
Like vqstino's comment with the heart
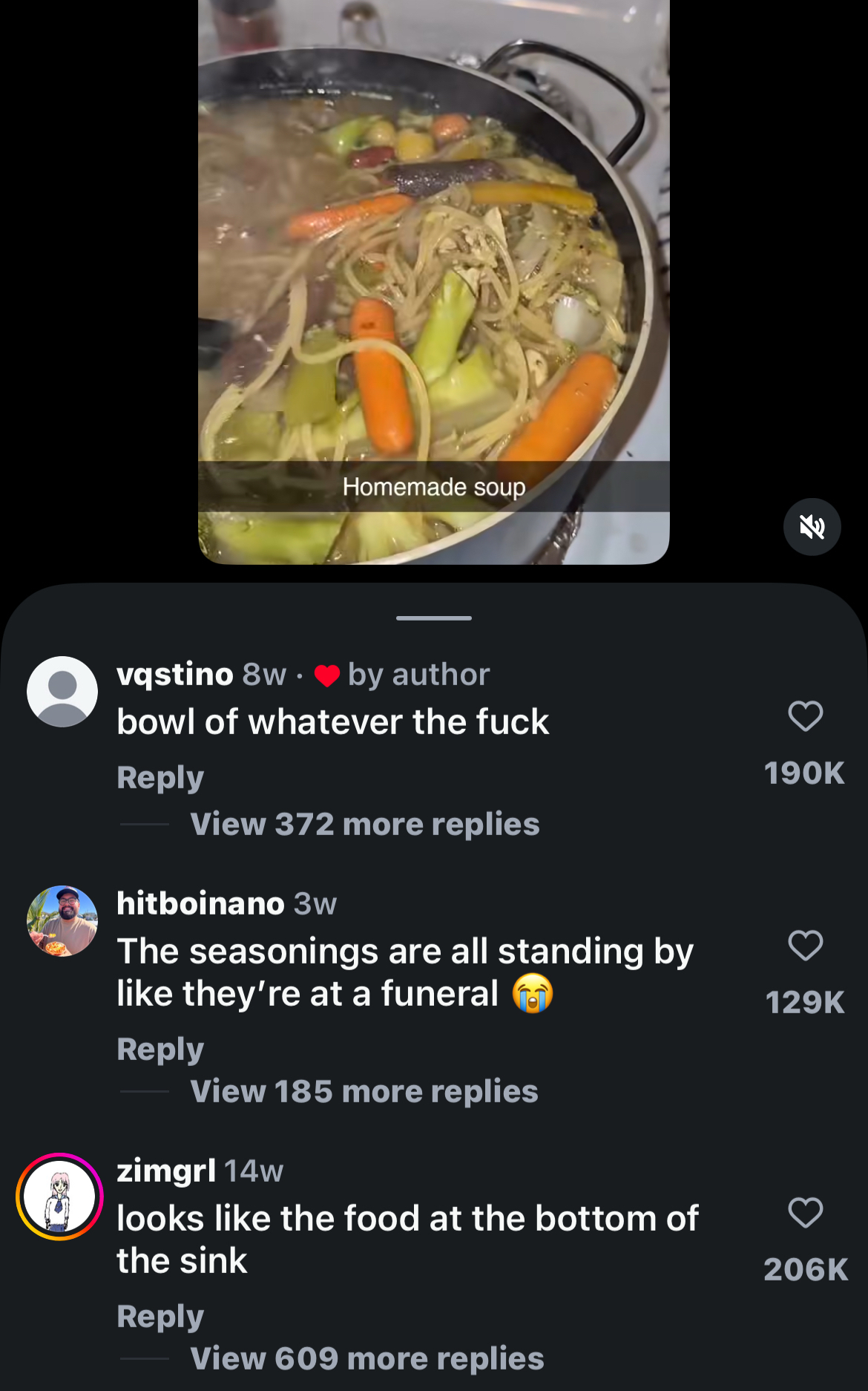click(x=805, y=716)
